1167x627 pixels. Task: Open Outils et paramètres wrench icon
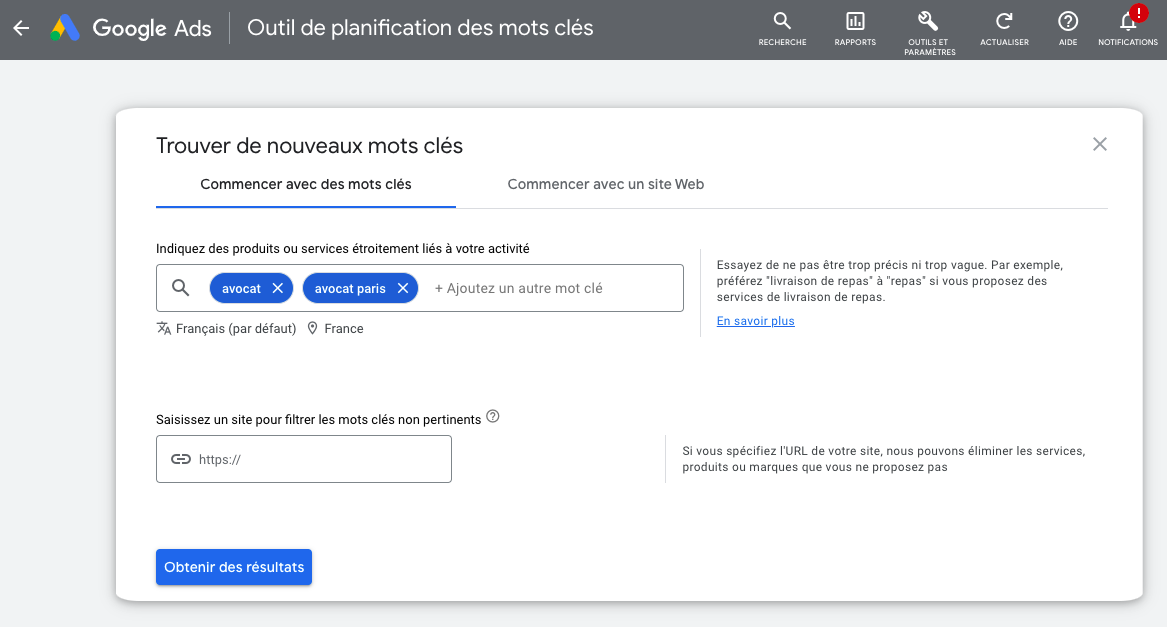929,22
